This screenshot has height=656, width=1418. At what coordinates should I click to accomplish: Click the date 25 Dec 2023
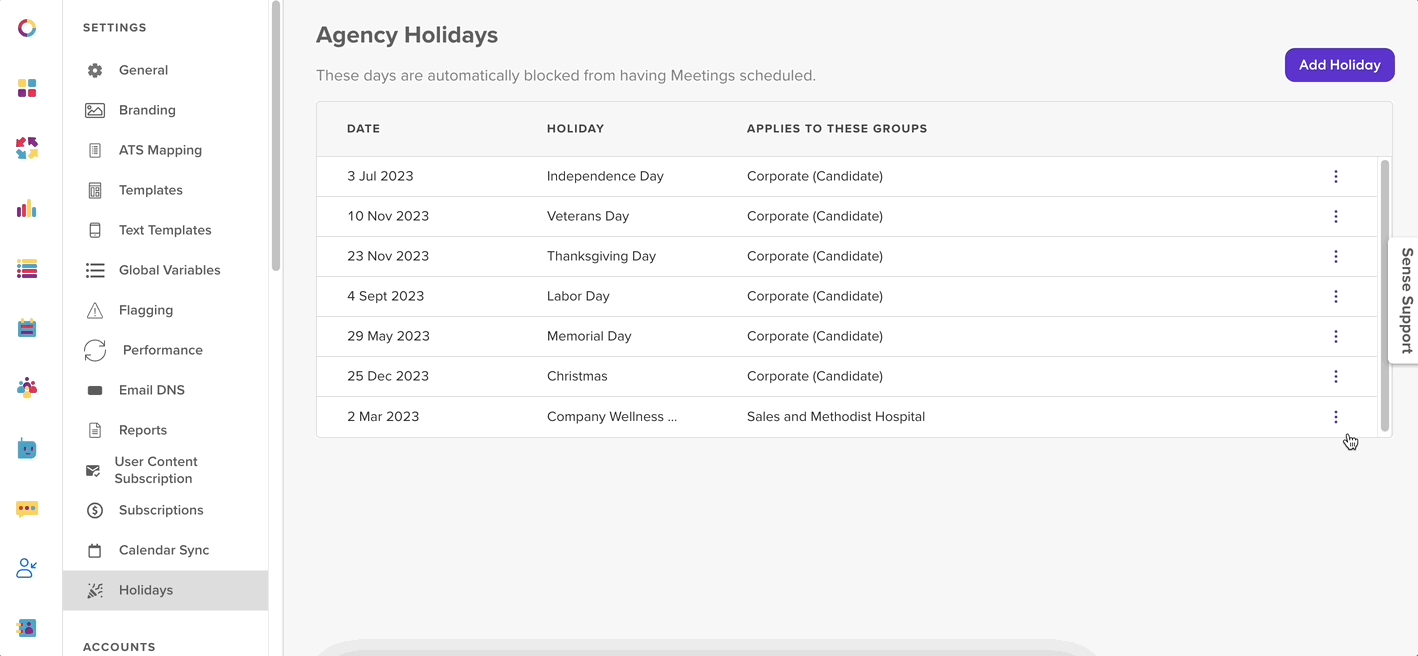(388, 376)
